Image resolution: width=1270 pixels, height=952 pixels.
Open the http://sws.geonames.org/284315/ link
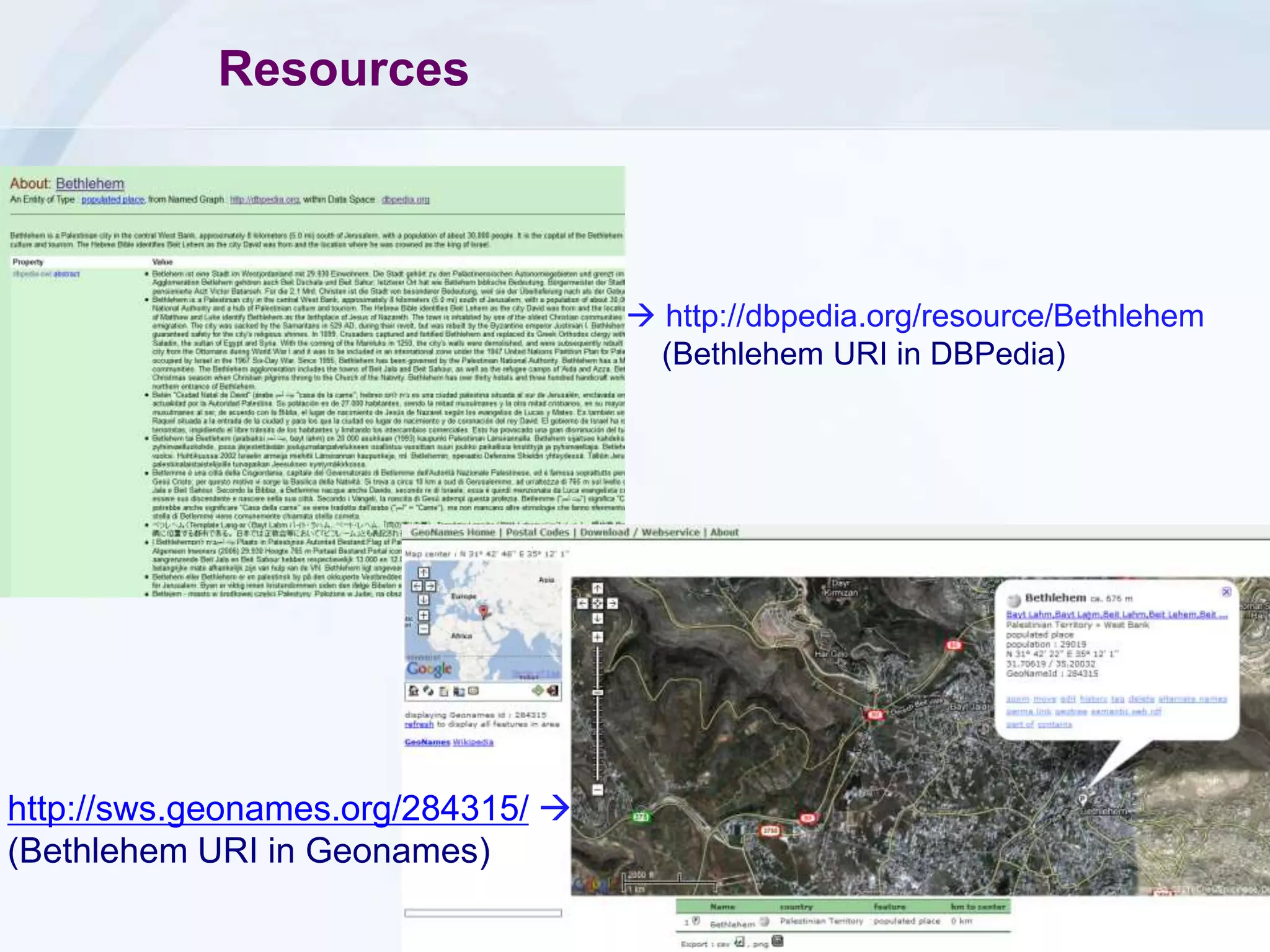pos(268,808)
